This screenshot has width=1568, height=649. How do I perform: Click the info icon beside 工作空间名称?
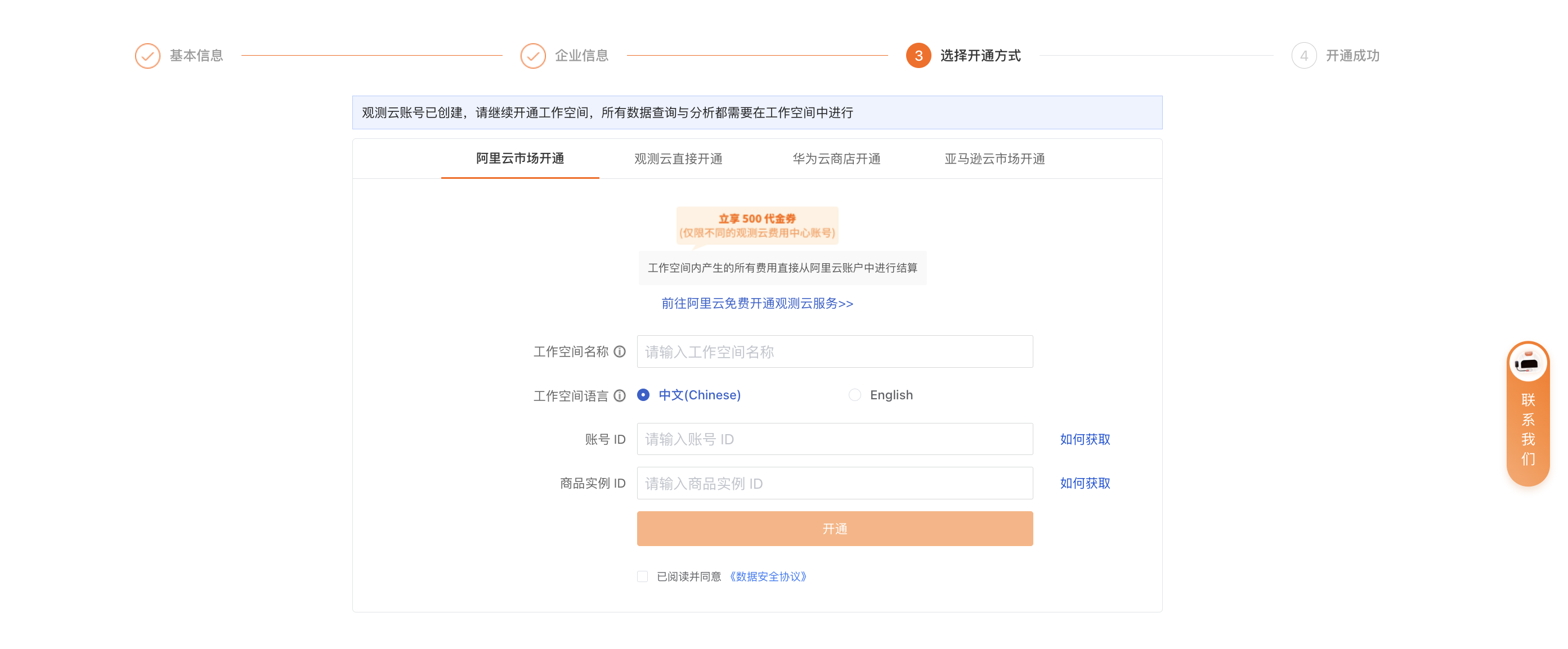[619, 351]
